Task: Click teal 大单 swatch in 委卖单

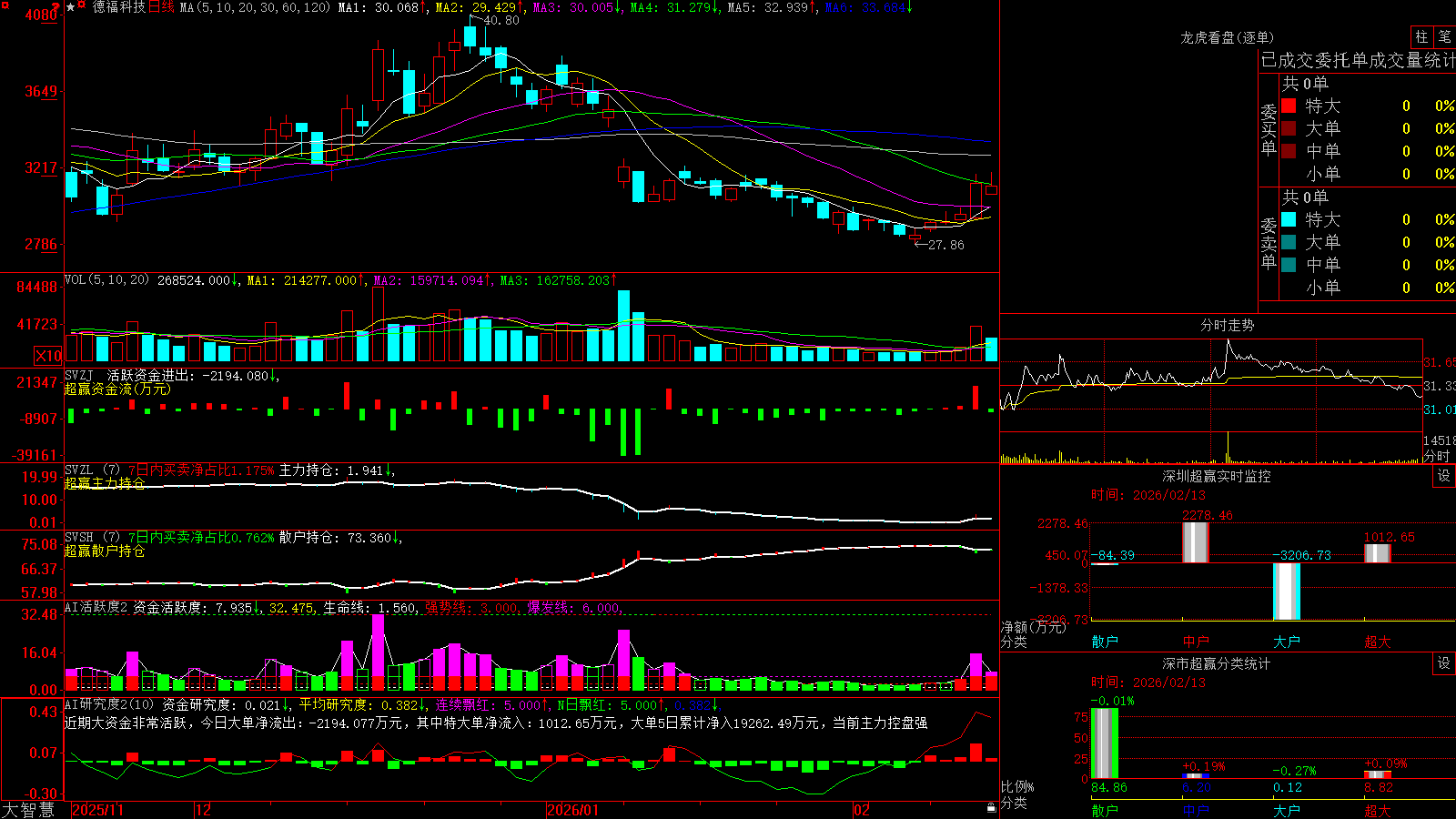Action: (1289, 242)
